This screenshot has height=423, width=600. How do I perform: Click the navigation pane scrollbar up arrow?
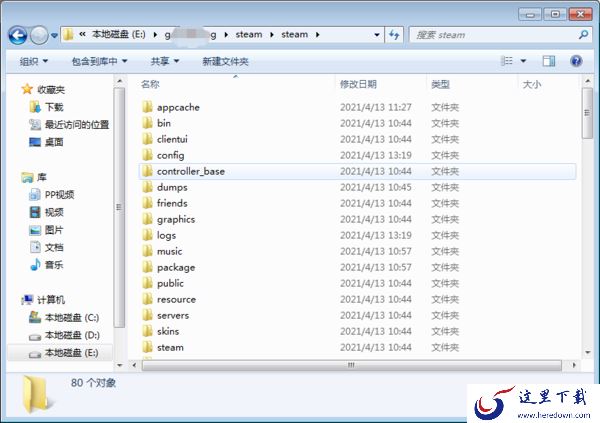click(x=120, y=81)
